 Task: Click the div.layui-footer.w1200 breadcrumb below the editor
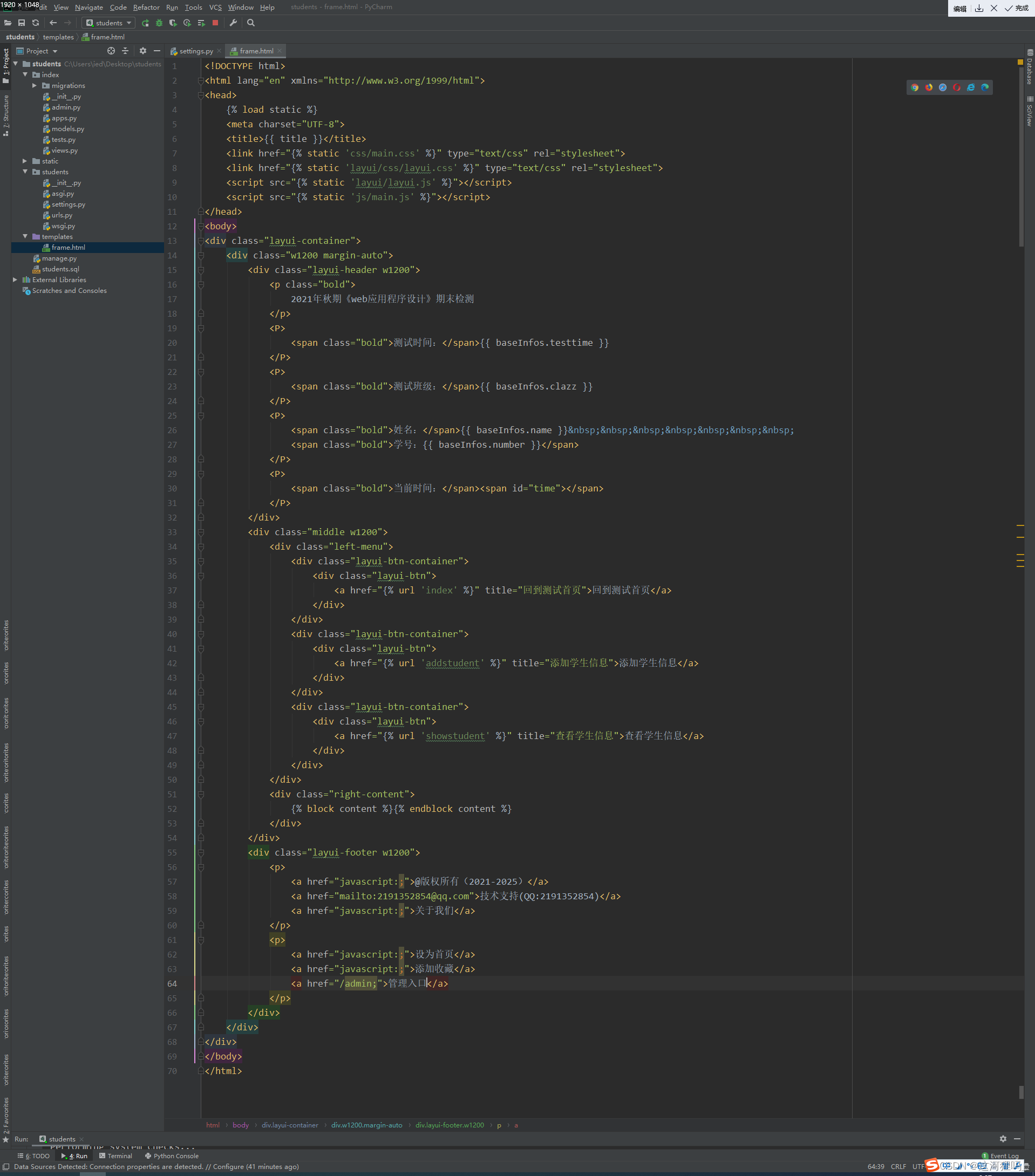tap(450, 1125)
